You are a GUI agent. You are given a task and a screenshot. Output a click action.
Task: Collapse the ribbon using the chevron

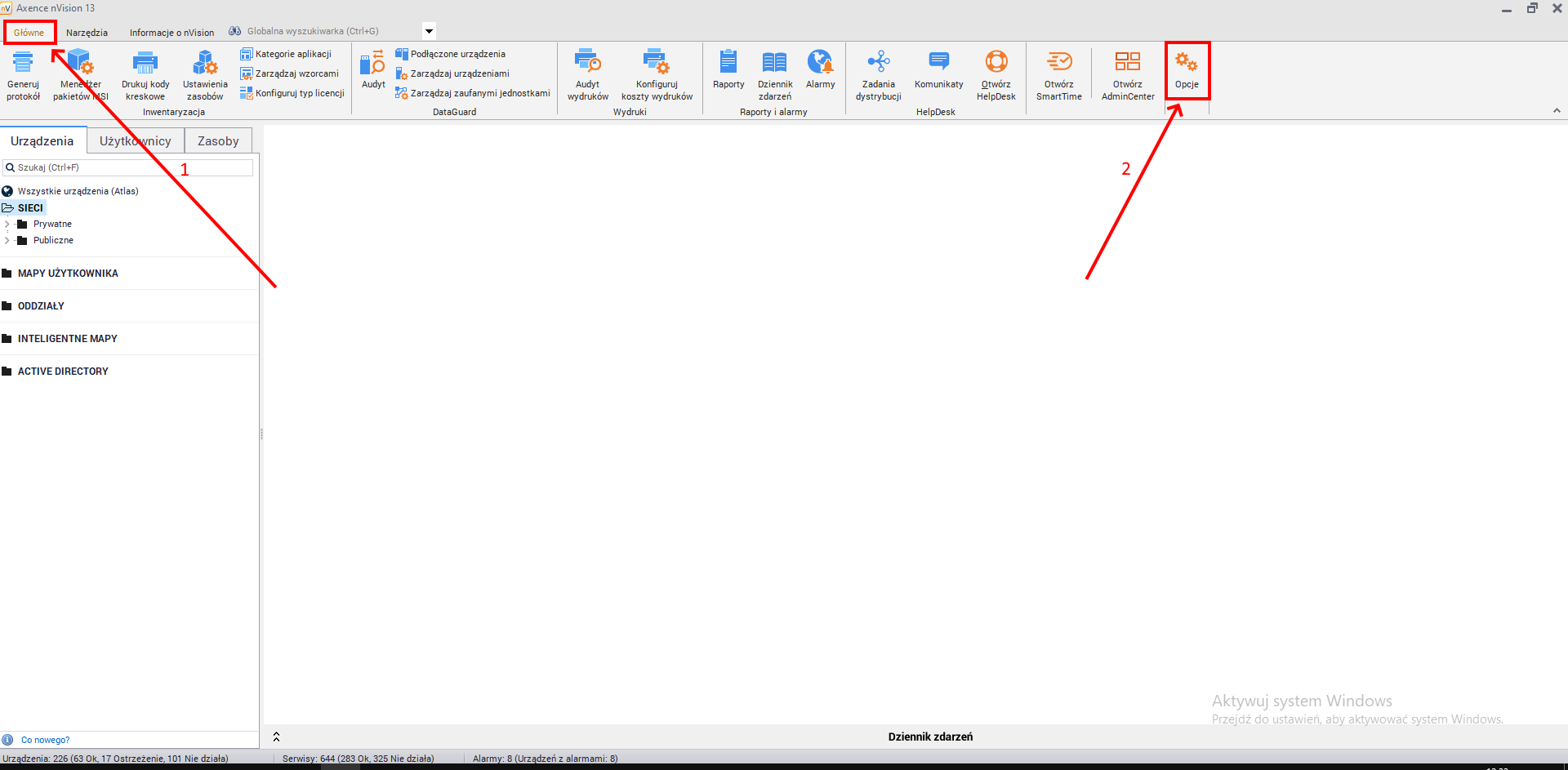pyautogui.click(x=1556, y=111)
